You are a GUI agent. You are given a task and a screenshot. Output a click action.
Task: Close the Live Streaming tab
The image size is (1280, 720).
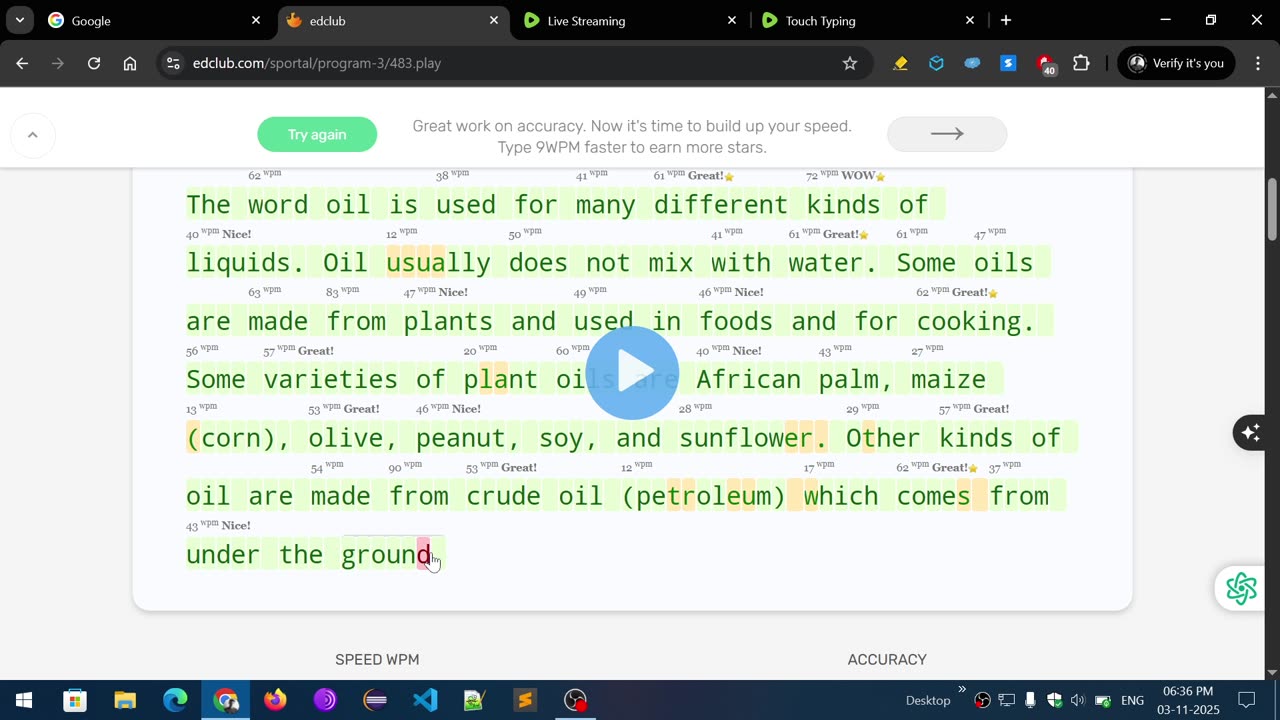(732, 20)
